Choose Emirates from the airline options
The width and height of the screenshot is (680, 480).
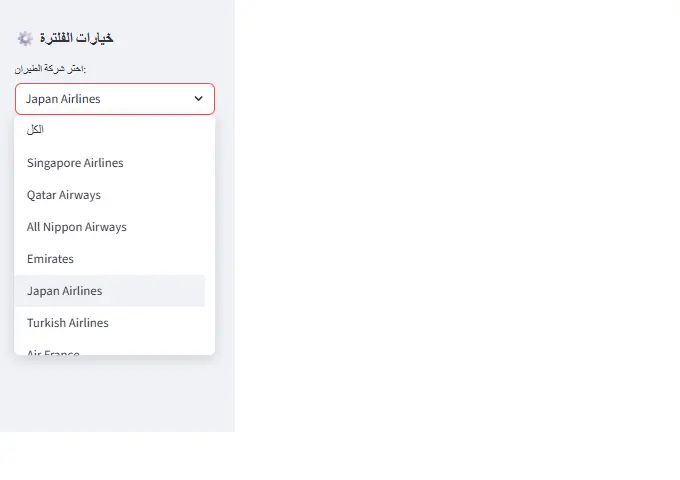click(51, 259)
